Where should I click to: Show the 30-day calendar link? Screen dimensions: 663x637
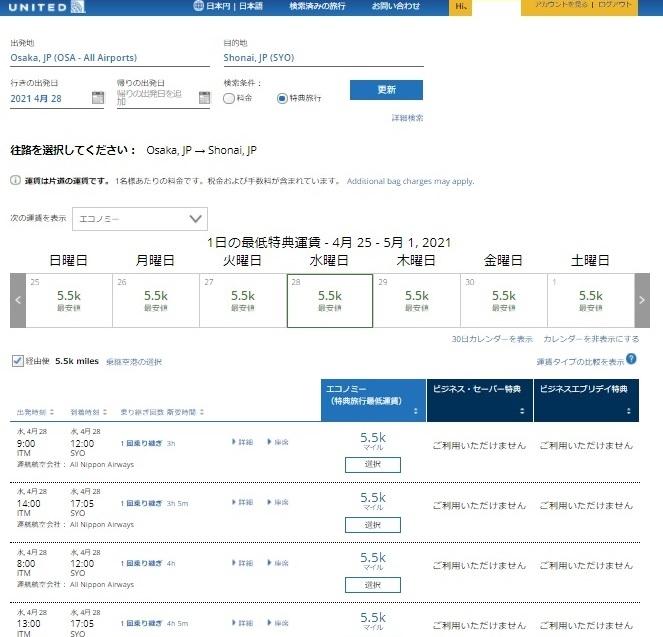point(492,339)
